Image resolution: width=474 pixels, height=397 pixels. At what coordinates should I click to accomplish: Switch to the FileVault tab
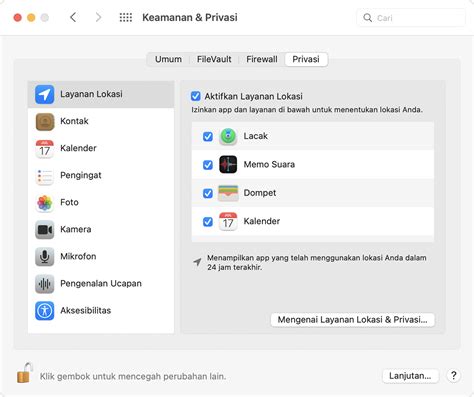(214, 59)
